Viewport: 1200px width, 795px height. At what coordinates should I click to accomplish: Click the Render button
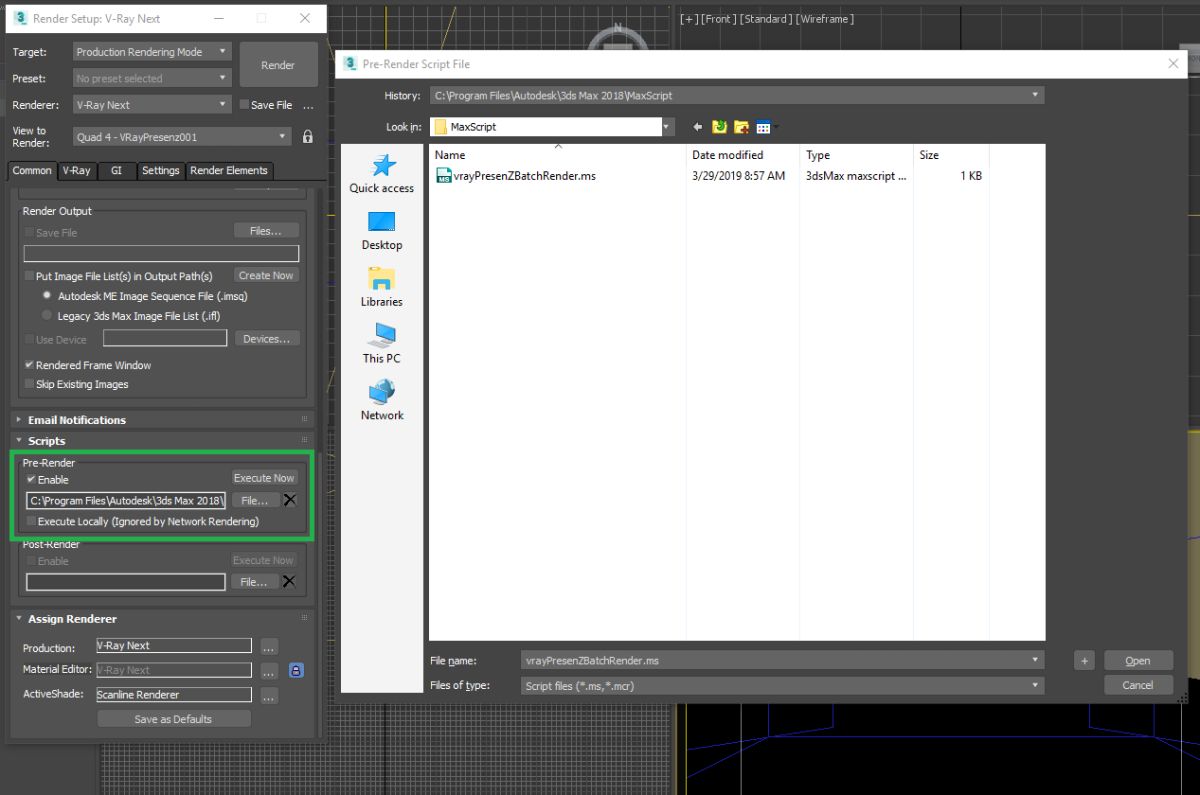(x=278, y=65)
